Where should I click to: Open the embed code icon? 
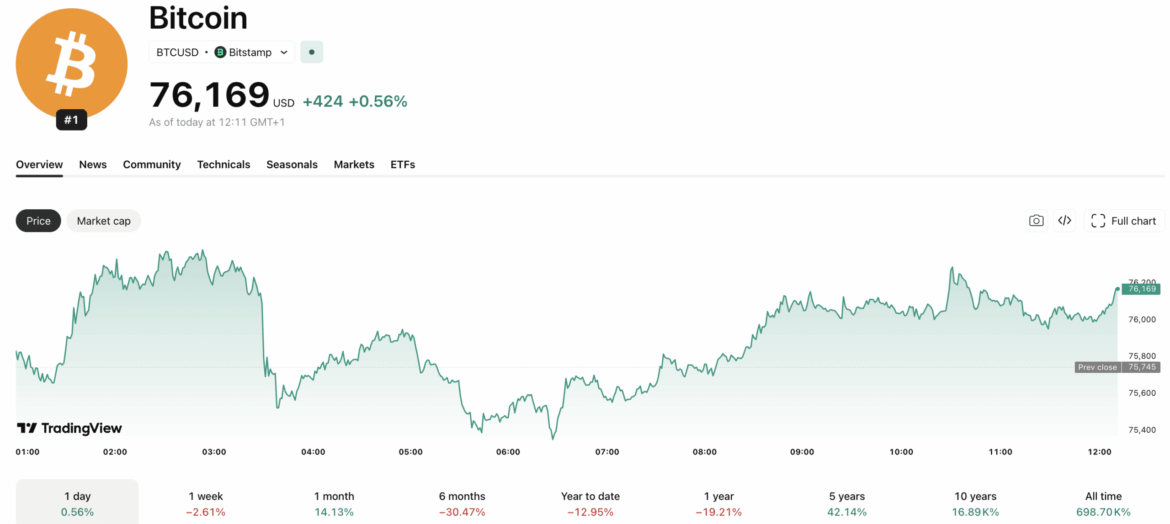pos(1065,221)
